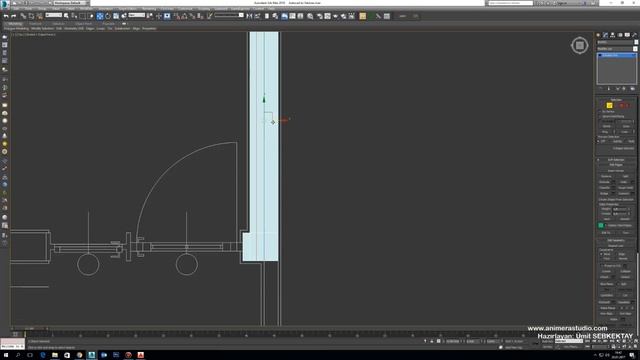Switch to the Freeform ribbon tab
This screenshot has width=640, height=360.
click(35, 24)
